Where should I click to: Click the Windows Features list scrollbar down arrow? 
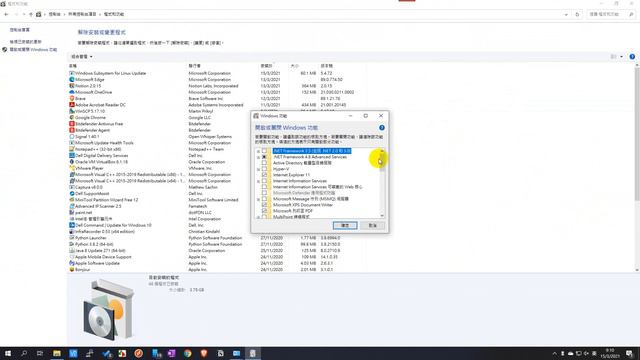point(382,216)
